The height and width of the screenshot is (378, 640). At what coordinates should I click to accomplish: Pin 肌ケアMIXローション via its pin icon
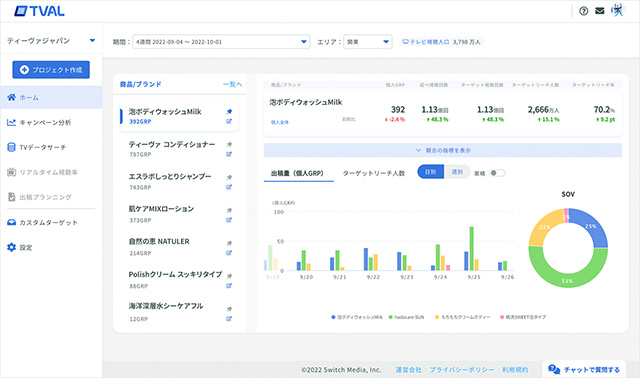(229, 210)
